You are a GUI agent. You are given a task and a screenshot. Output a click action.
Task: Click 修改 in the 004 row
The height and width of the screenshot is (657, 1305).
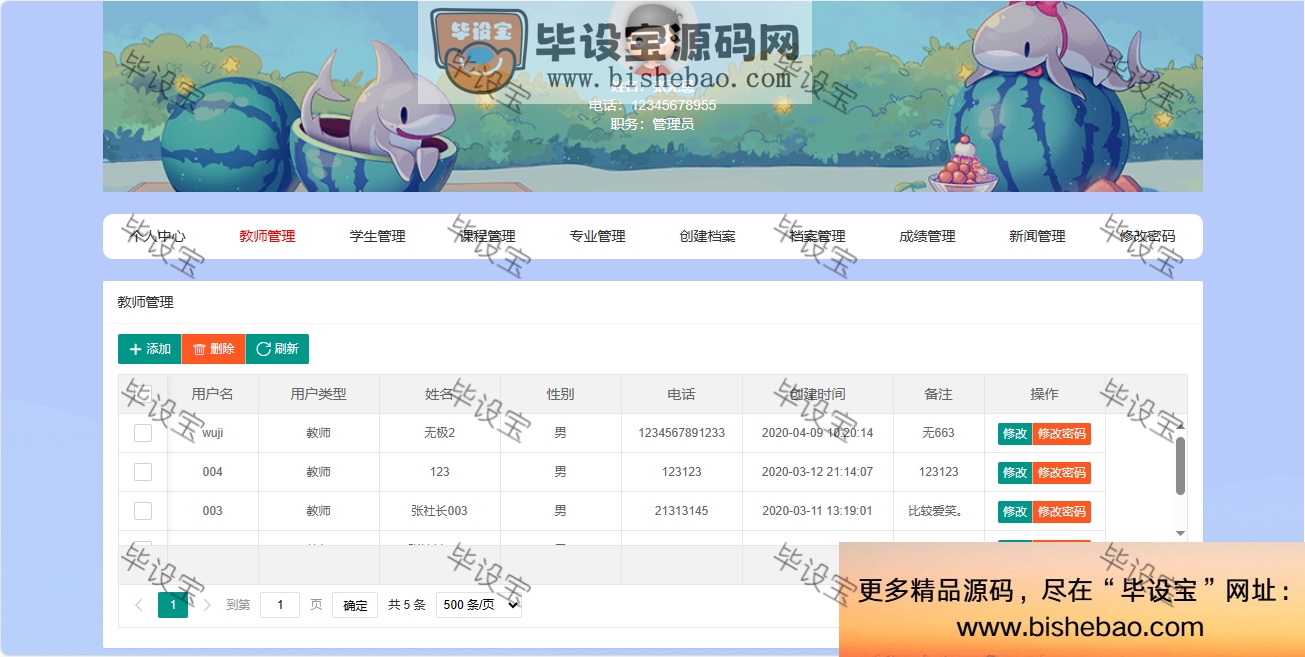[1015, 473]
